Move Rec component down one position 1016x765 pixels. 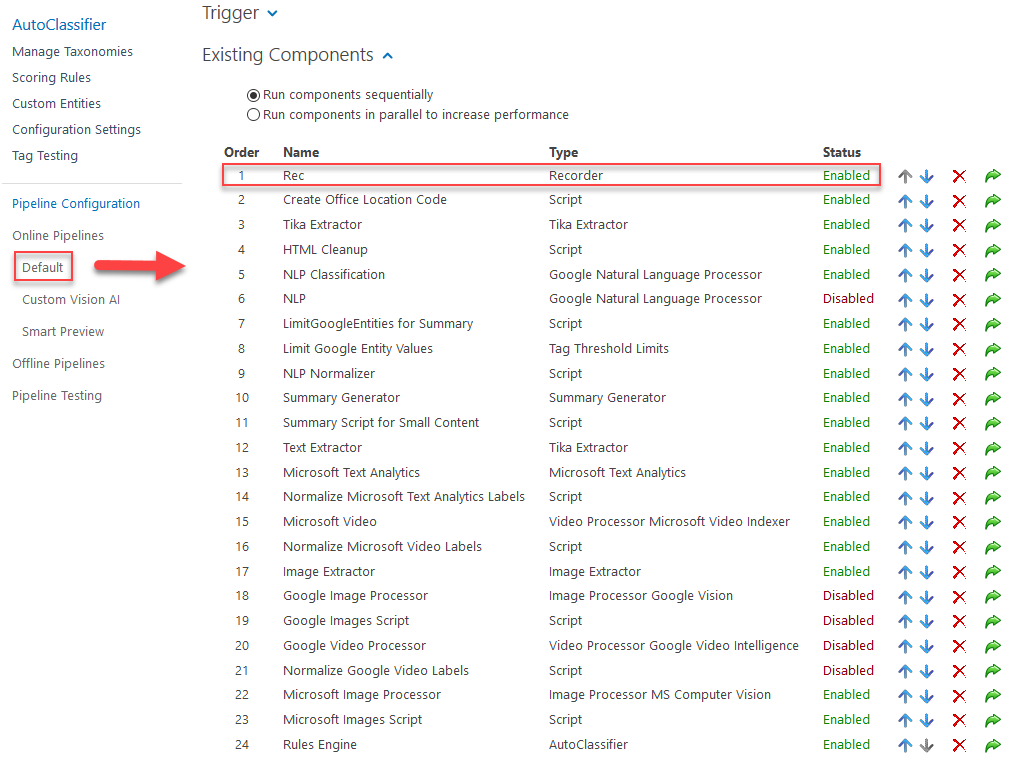click(927, 176)
